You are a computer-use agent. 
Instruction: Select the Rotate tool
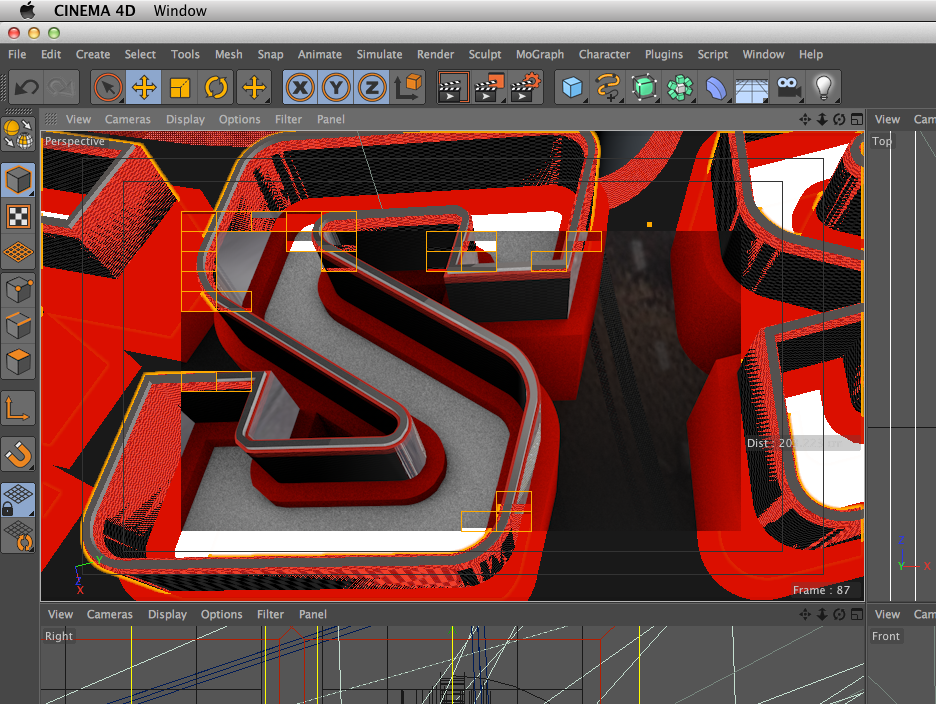216,88
